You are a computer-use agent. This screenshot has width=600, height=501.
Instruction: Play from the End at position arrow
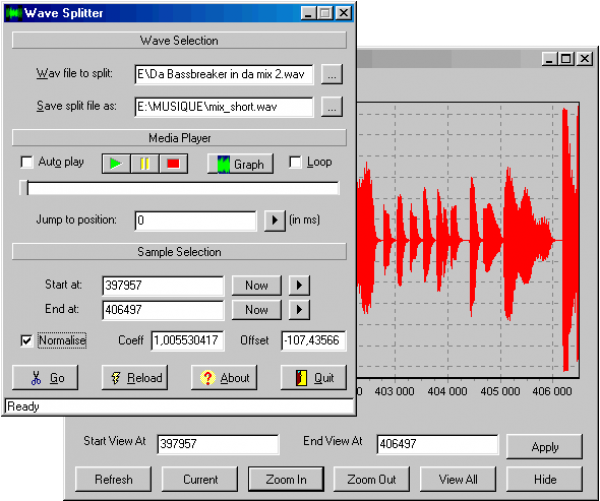pyautogui.click(x=299, y=310)
